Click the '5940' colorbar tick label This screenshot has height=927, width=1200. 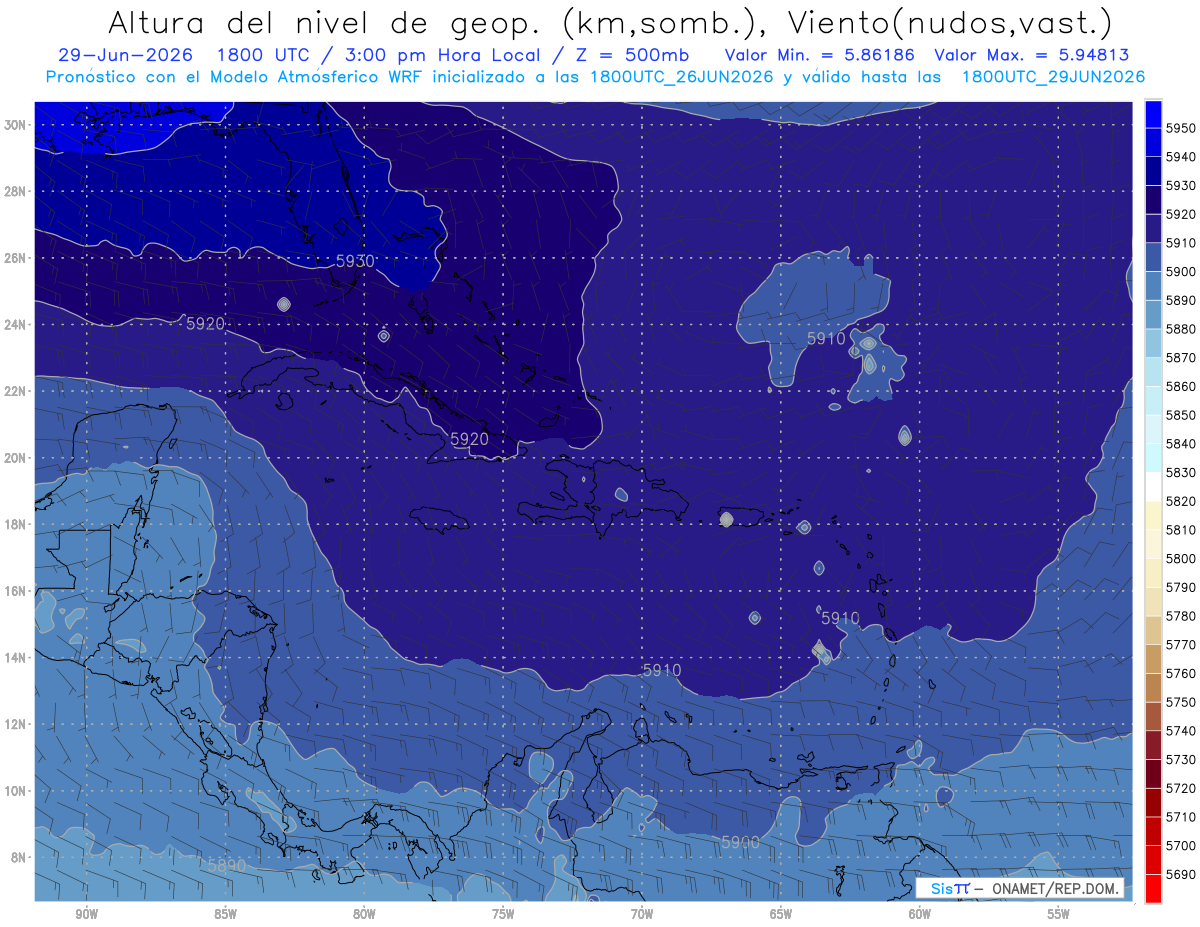click(x=1181, y=157)
